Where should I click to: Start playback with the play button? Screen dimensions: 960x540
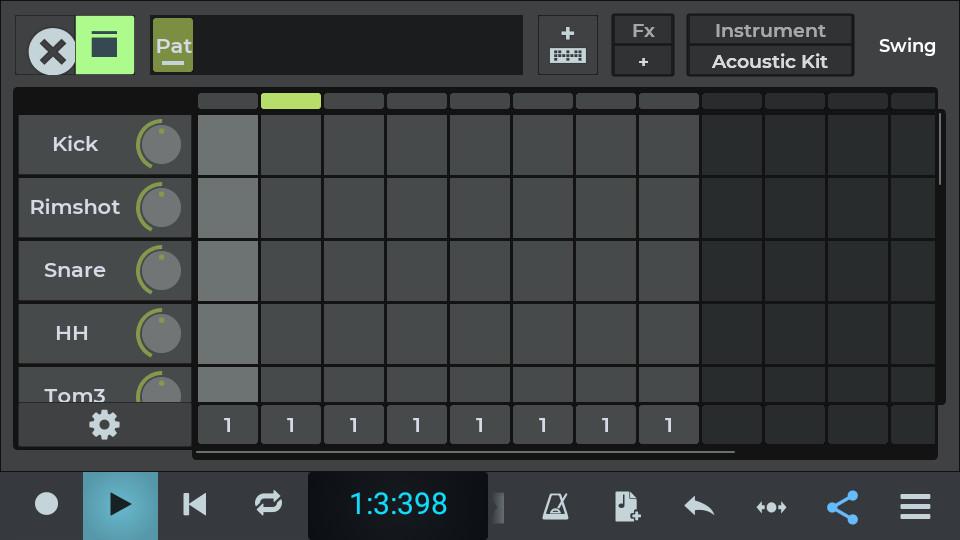pyautogui.click(x=120, y=505)
